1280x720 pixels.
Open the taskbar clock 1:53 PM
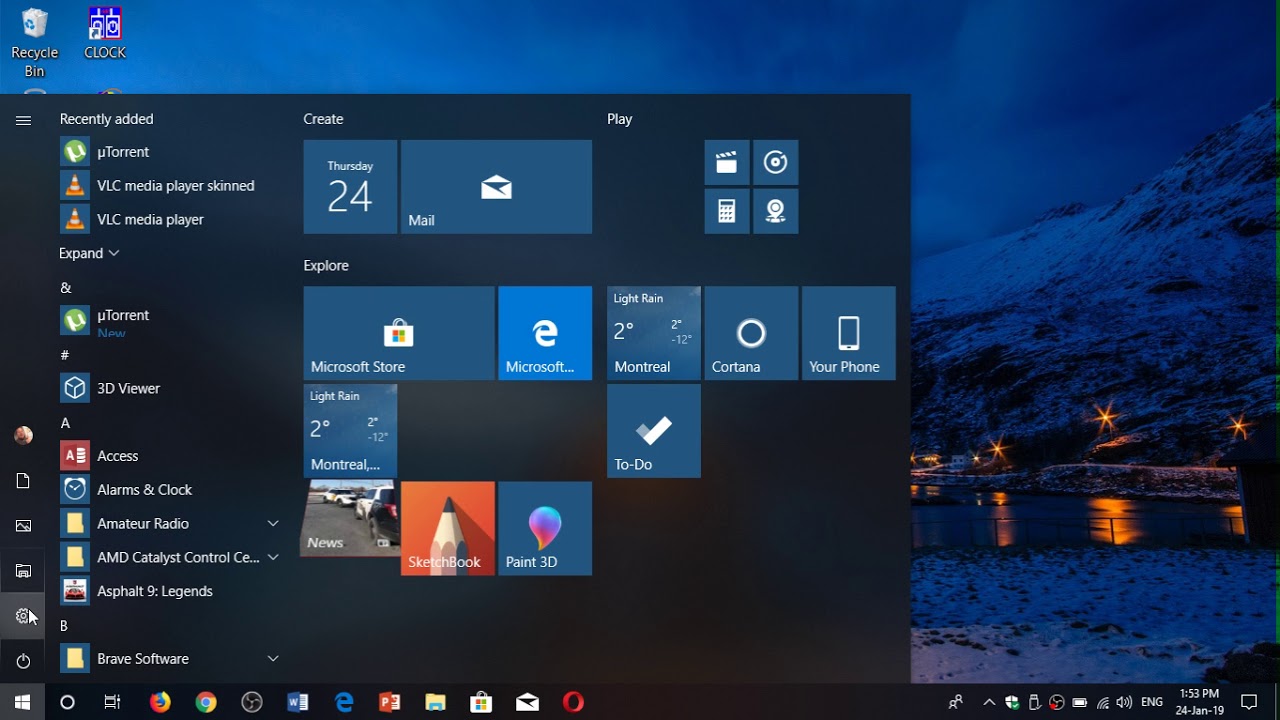coord(1200,702)
